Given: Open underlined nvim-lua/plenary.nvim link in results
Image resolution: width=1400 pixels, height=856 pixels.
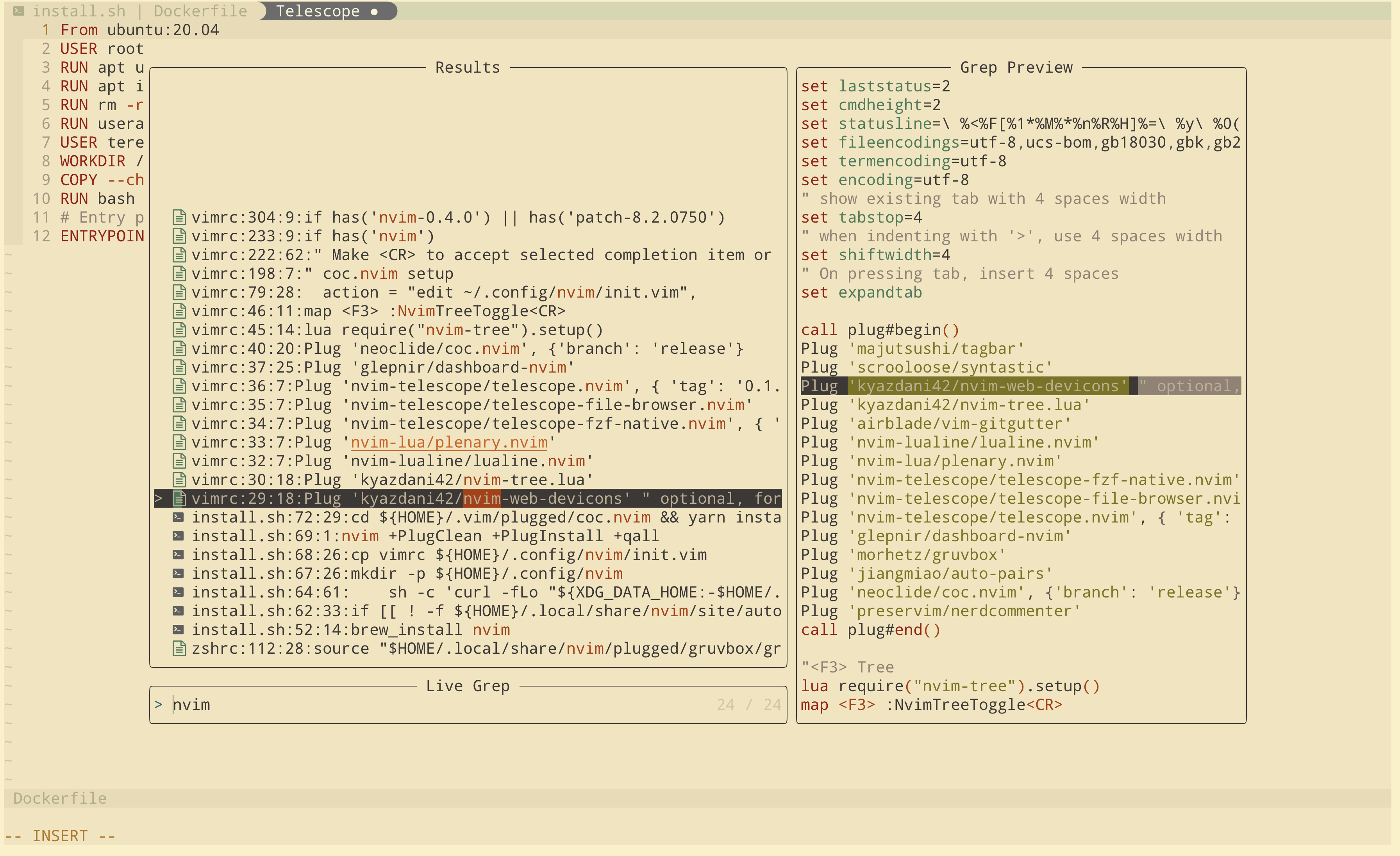Looking at the screenshot, I should pos(449,442).
